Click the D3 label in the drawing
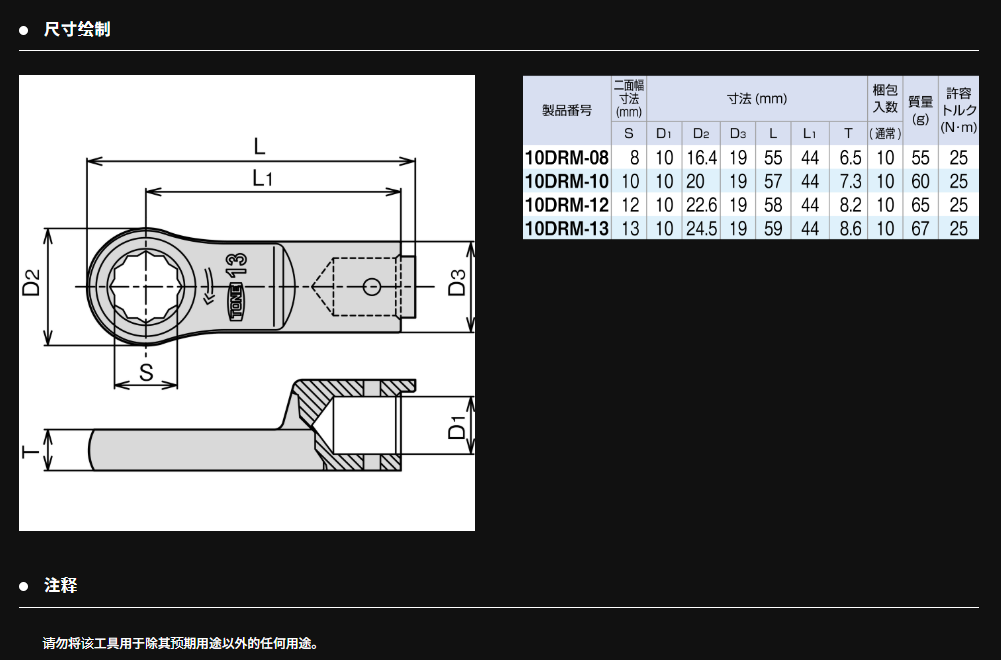Viewport: 1001px width, 660px height. click(x=457, y=287)
